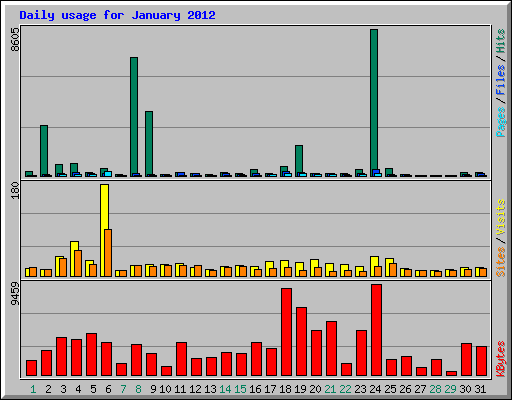Click the cyan "Pages" legend label
512x400 pixels.
pyautogui.click(x=500, y=122)
